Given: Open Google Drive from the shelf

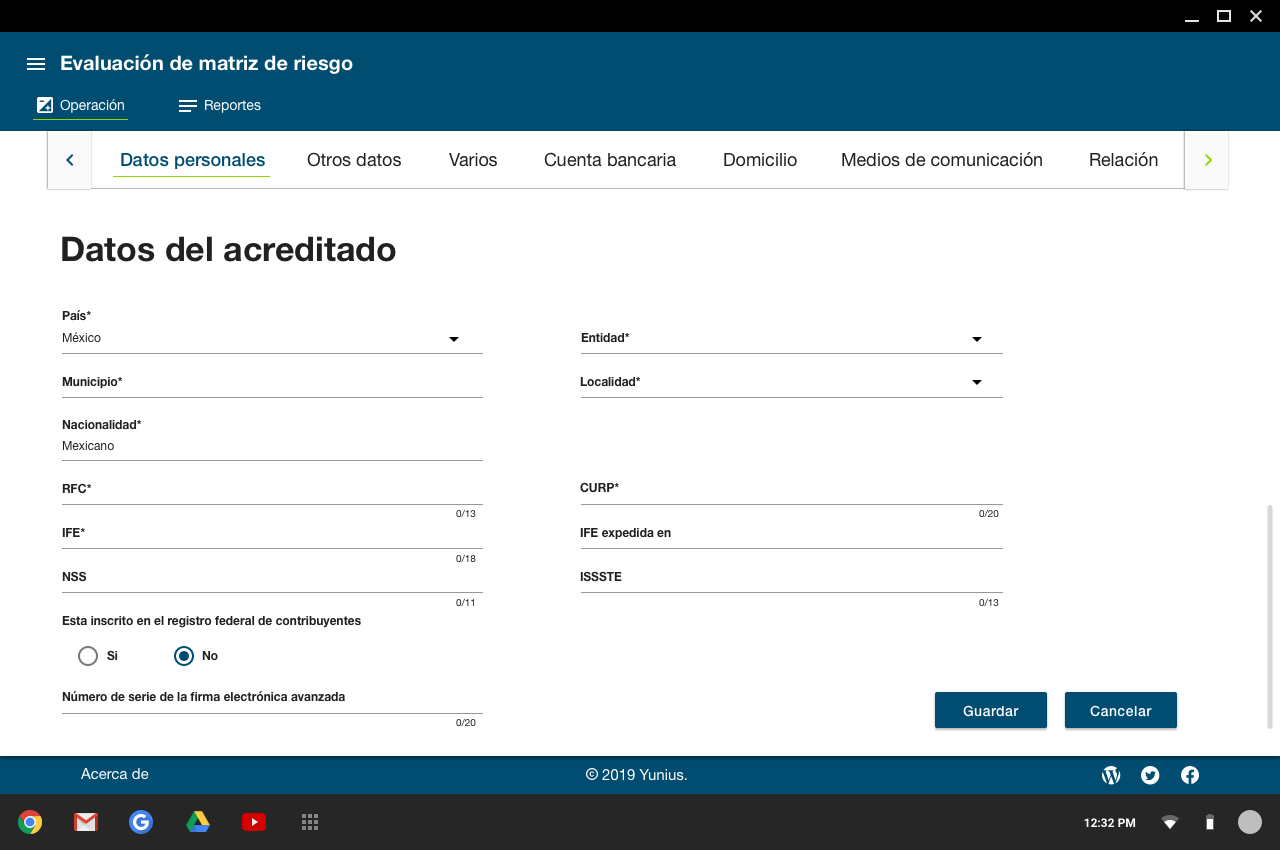Looking at the screenshot, I should [198, 822].
